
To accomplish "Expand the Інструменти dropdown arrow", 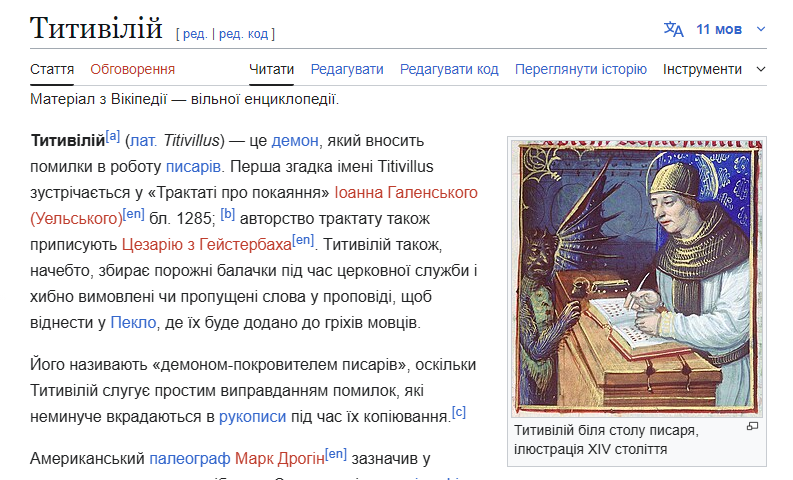I will click(x=761, y=69).
